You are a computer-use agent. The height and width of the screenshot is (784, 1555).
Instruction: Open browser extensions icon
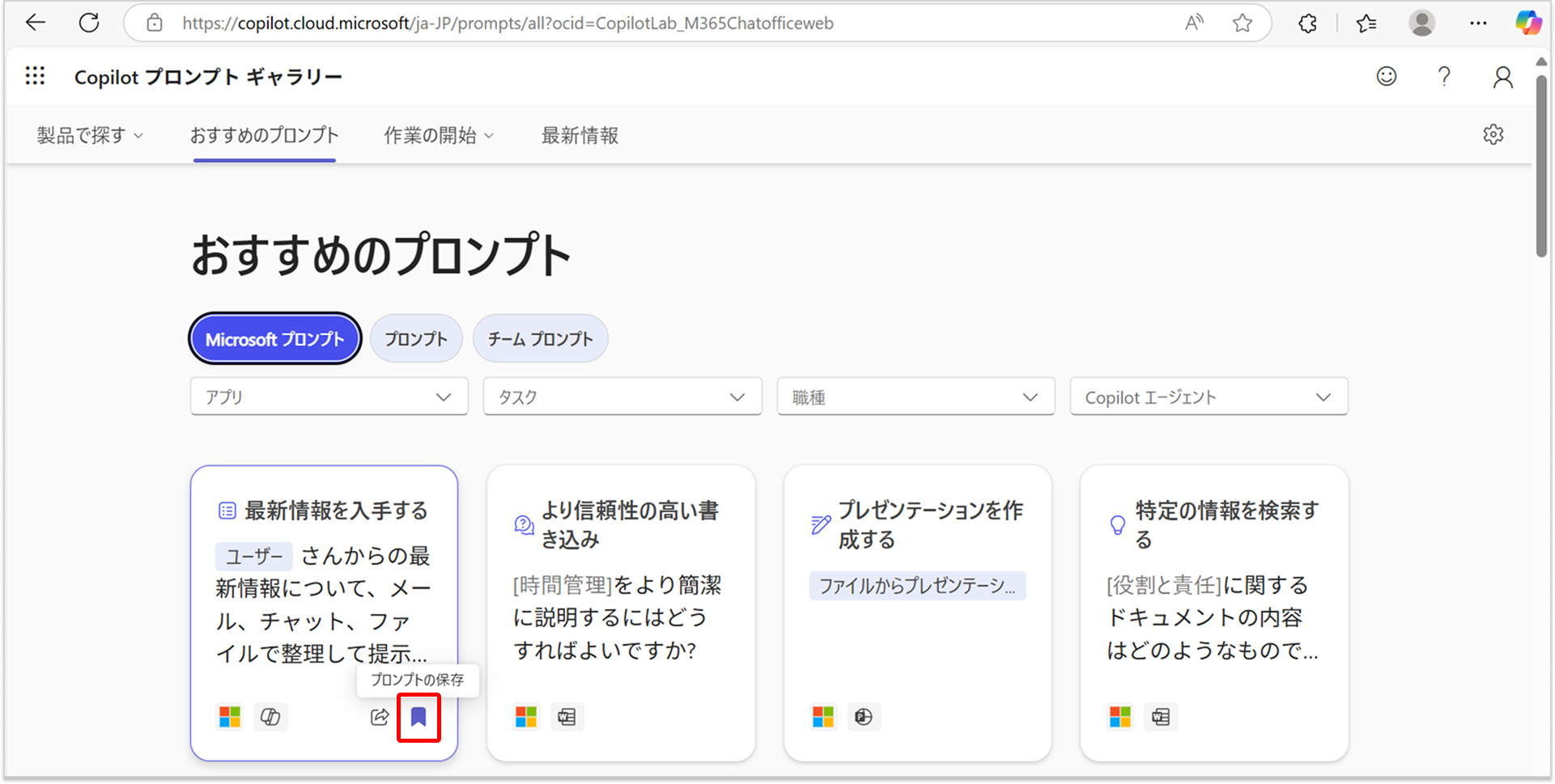[1306, 23]
